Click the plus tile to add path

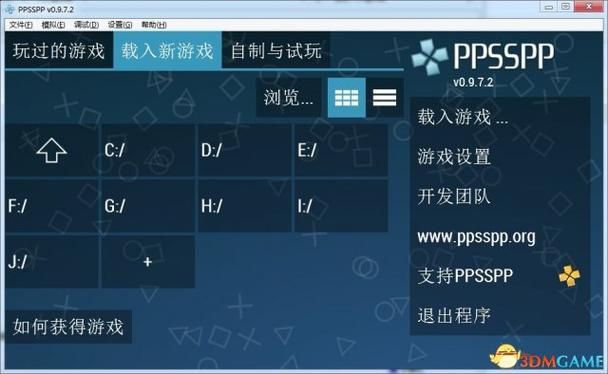148,262
